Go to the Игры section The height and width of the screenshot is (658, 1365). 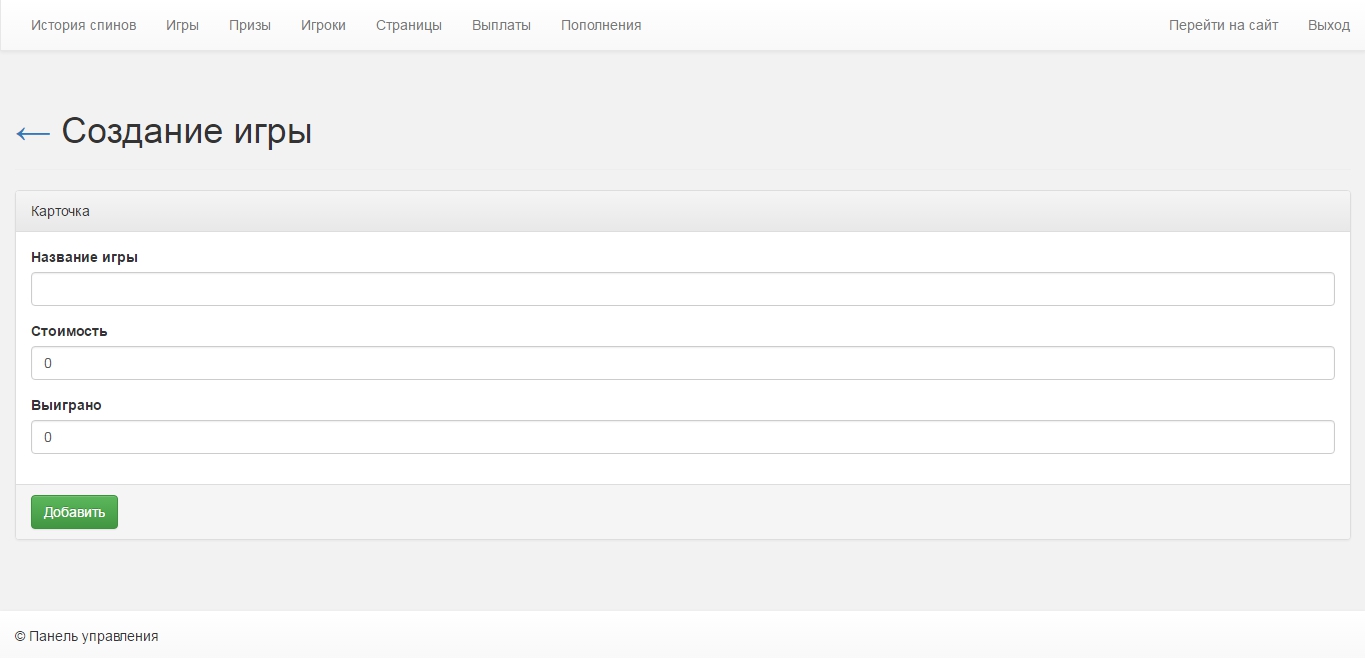[182, 25]
